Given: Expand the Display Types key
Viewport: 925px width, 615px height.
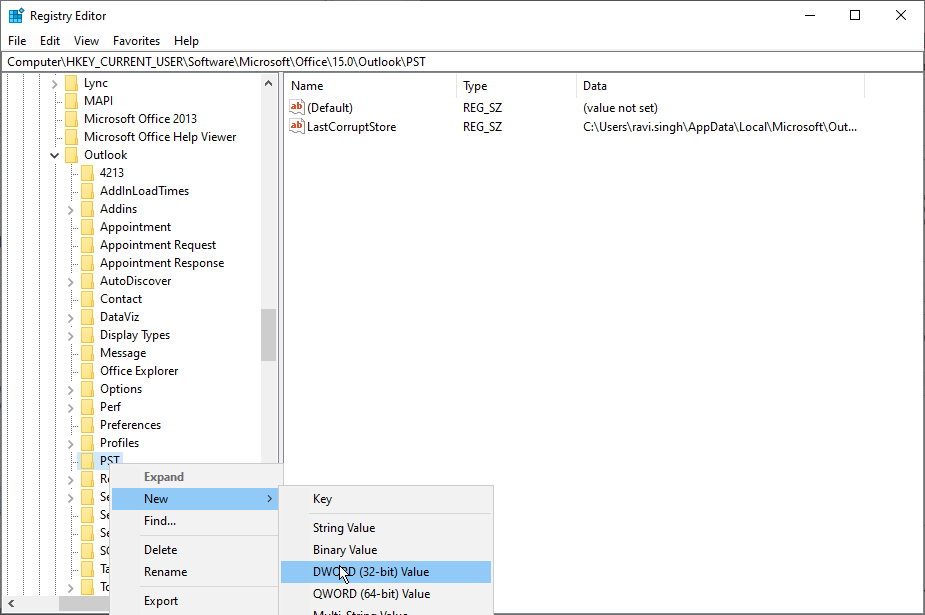Looking at the screenshot, I should (x=70, y=336).
